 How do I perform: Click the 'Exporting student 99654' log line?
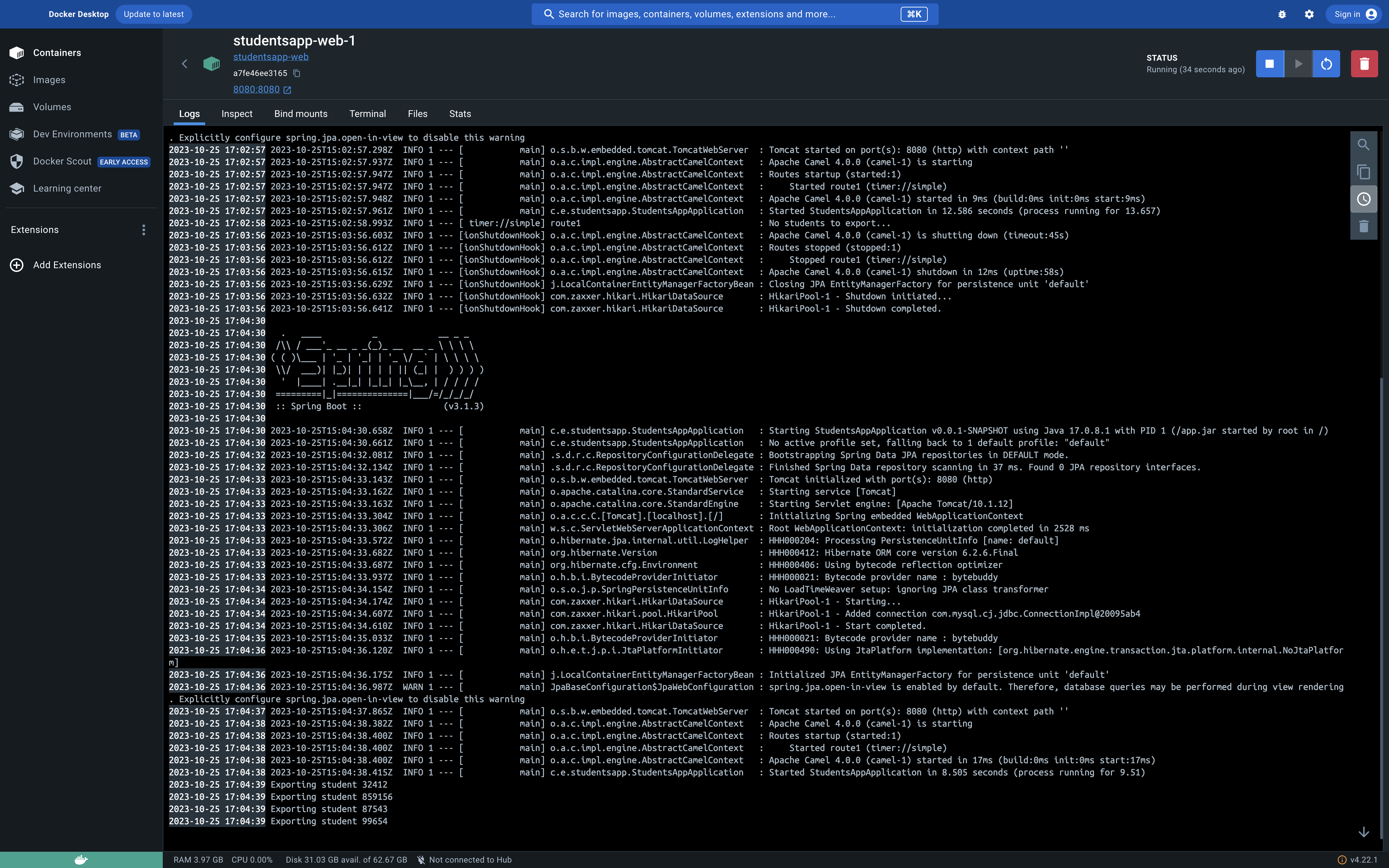(x=278, y=821)
